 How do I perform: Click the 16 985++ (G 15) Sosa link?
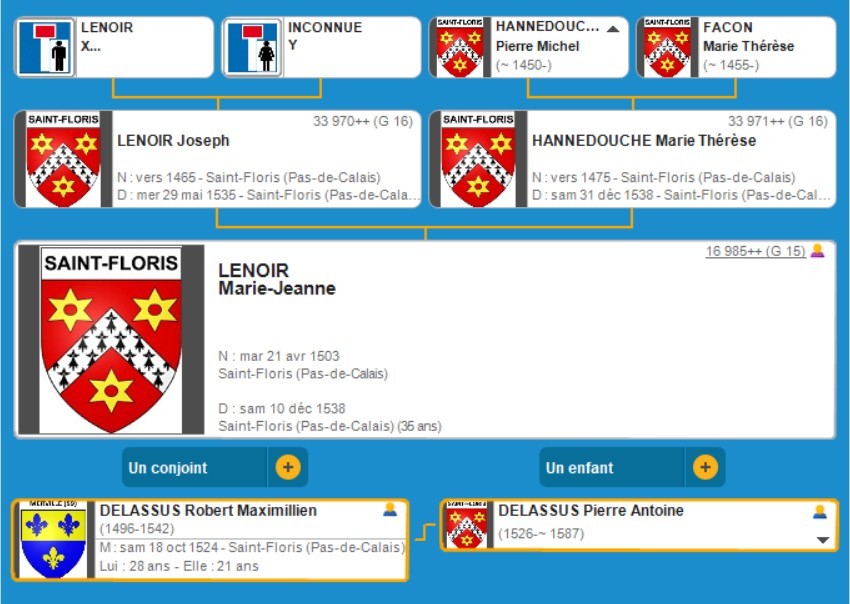click(x=755, y=251)
